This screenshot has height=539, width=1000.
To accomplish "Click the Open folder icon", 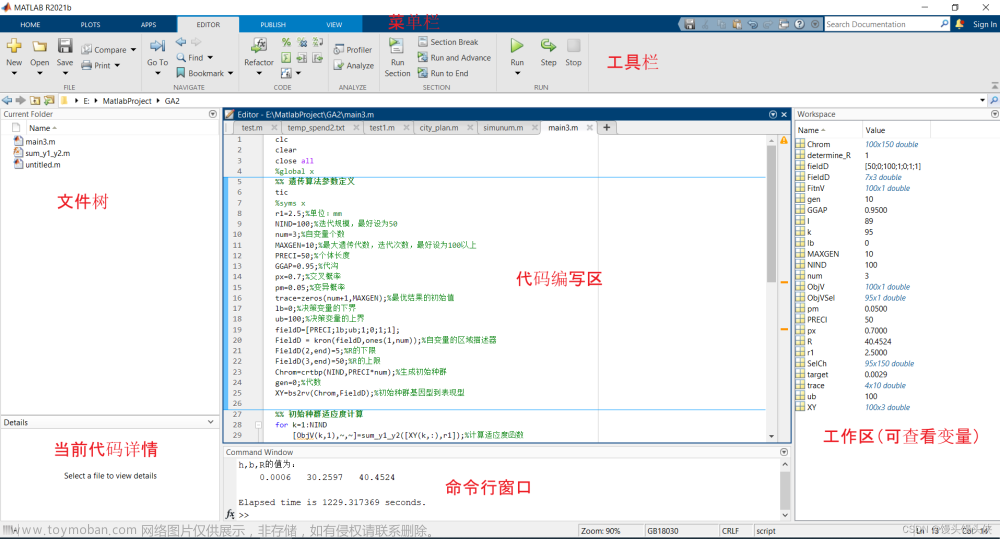I will (40, 46).
